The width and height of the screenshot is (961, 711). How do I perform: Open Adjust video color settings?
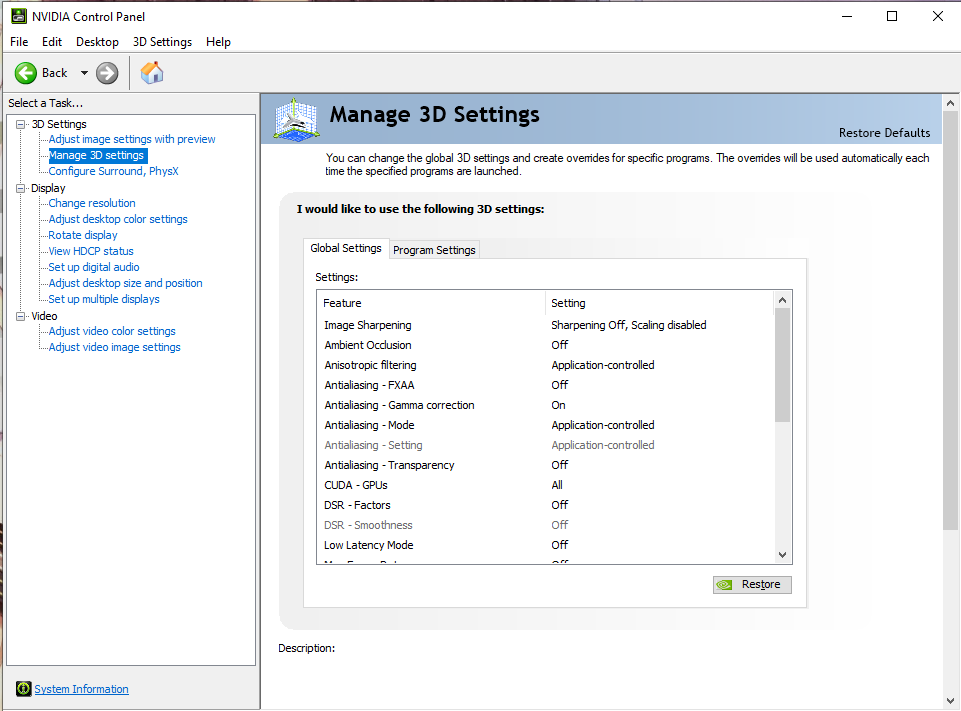pos(112,331)
